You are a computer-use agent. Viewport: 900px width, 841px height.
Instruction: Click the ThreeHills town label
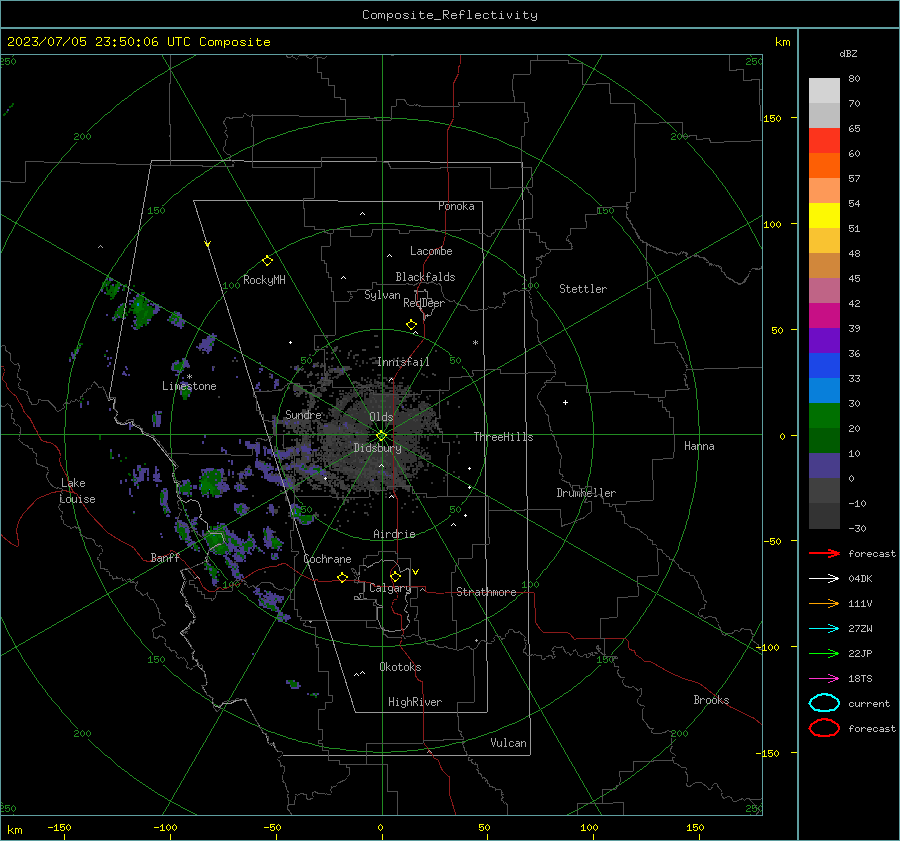coord(503,437)
